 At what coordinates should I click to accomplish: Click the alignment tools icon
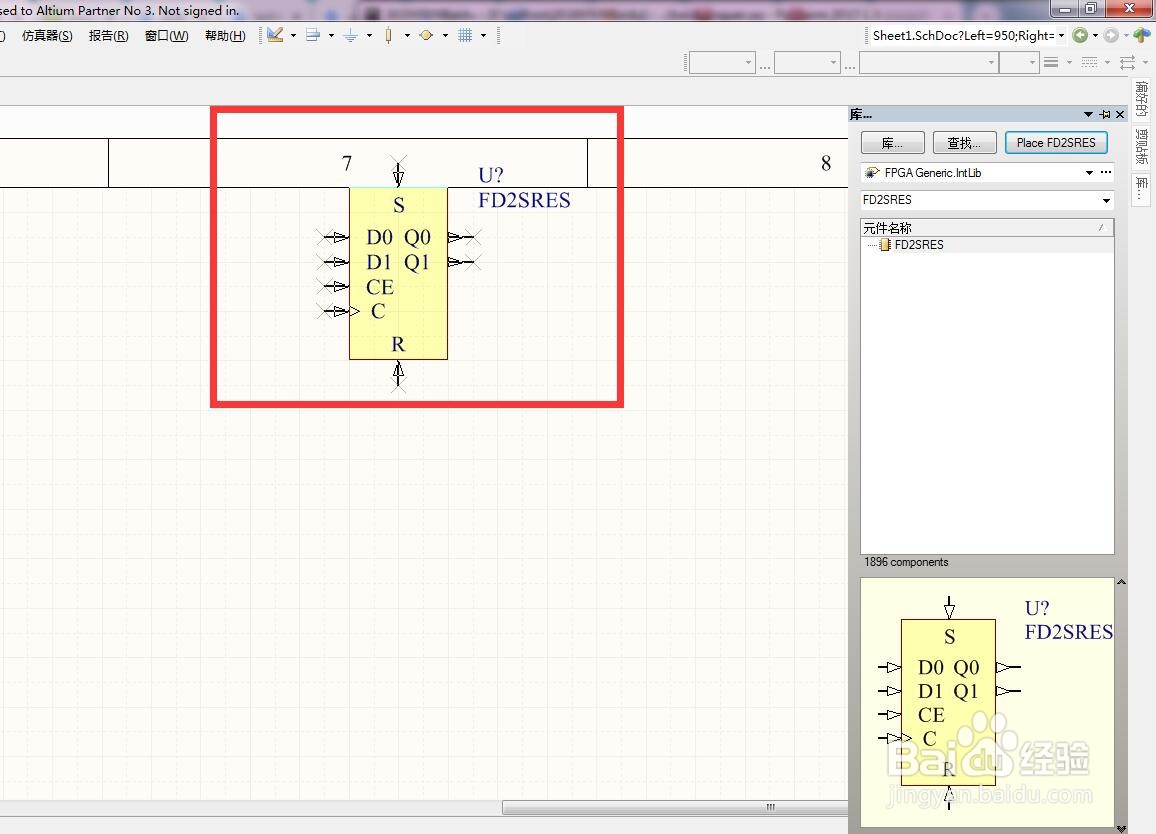313,35
